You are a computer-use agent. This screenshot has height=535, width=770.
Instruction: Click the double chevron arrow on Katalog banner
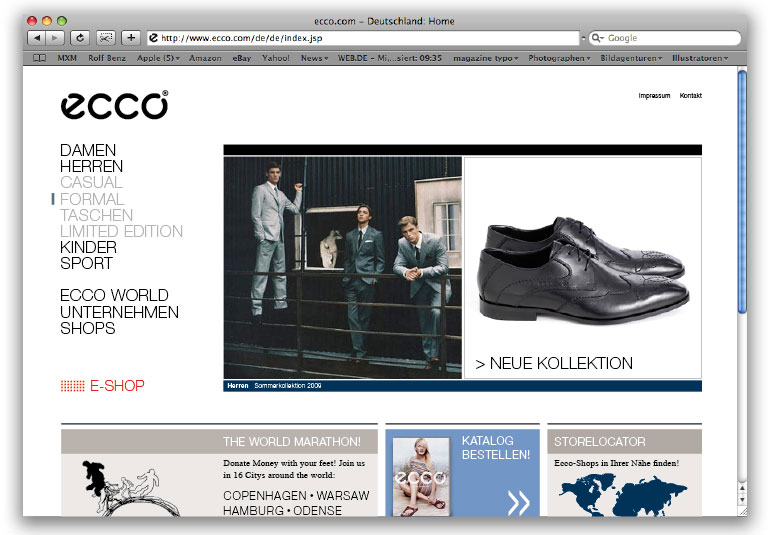pos(518,502)
